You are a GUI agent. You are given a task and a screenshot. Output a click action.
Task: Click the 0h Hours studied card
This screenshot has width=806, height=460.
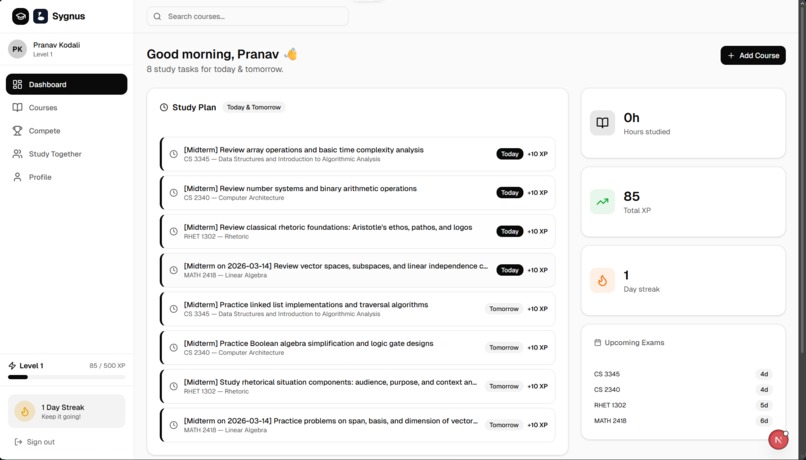[x=683, y=123]
